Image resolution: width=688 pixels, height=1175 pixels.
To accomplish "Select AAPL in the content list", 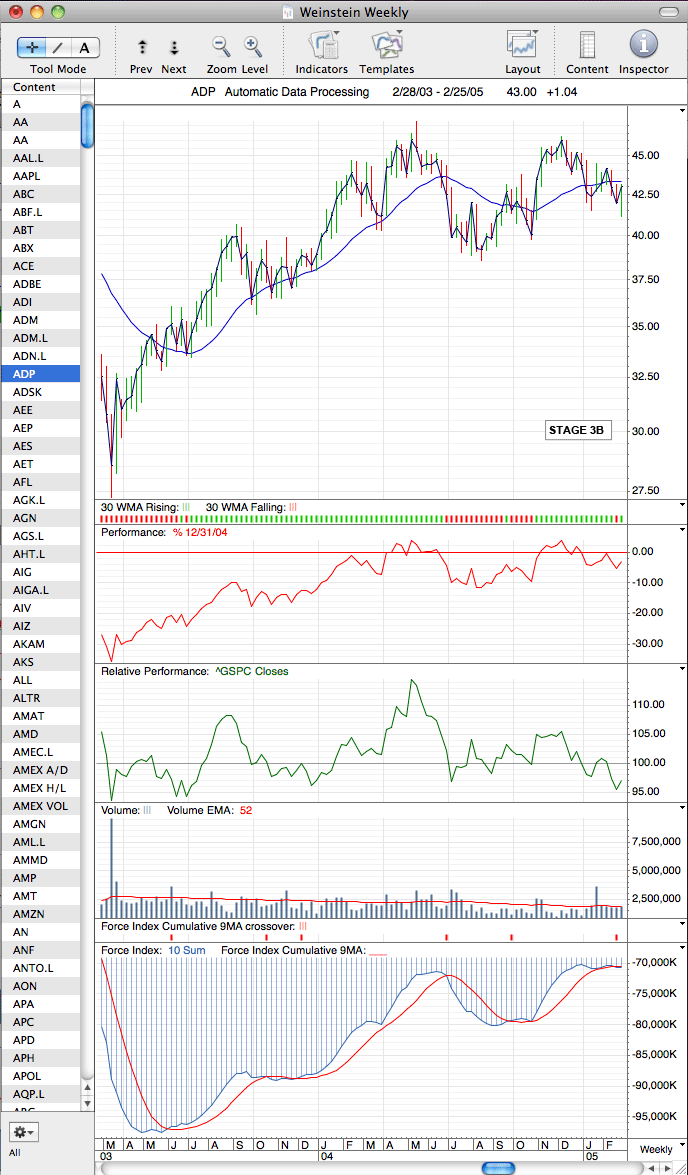I will point(40,176).
